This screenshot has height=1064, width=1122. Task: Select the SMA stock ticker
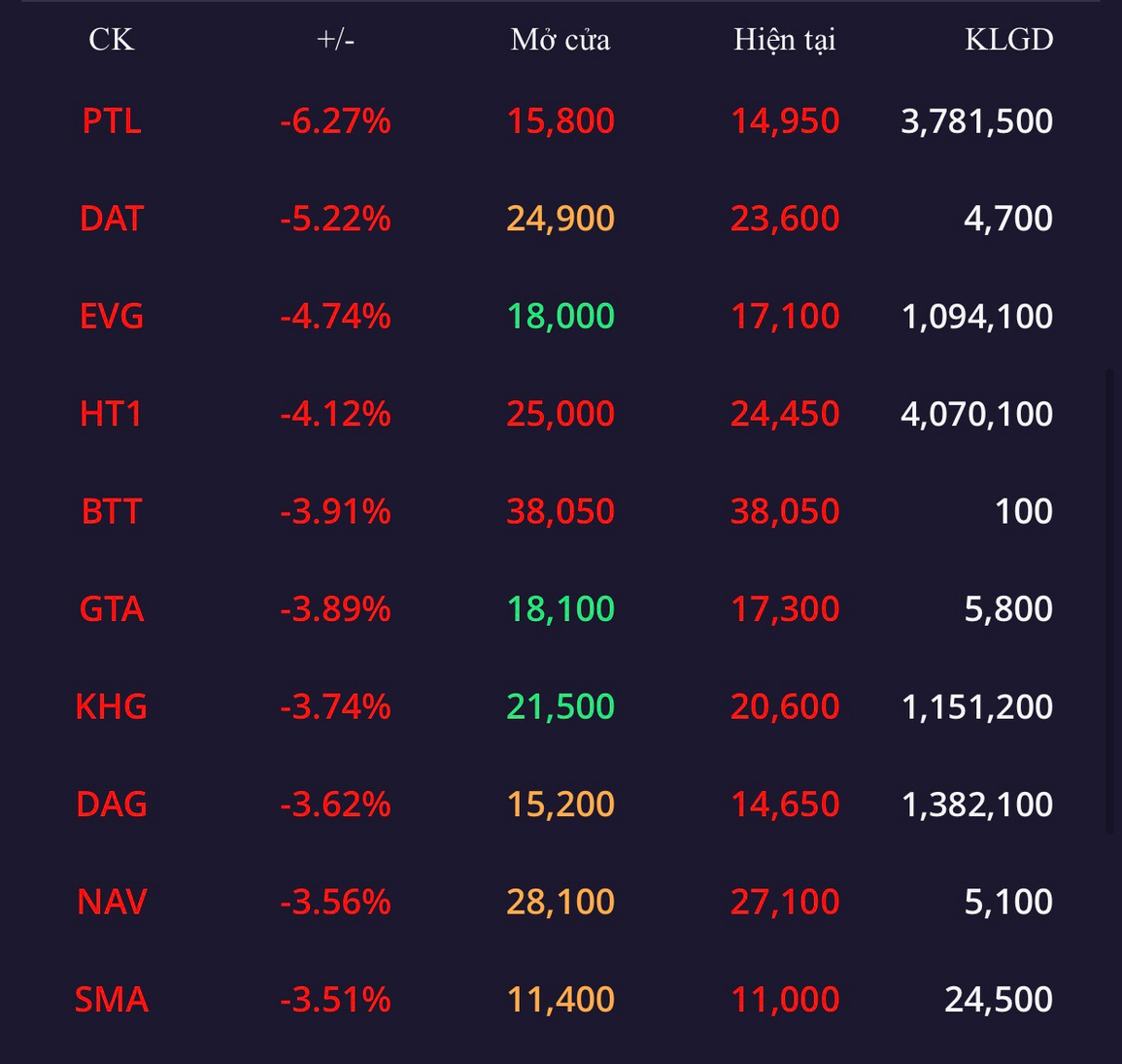(112, 1000)
